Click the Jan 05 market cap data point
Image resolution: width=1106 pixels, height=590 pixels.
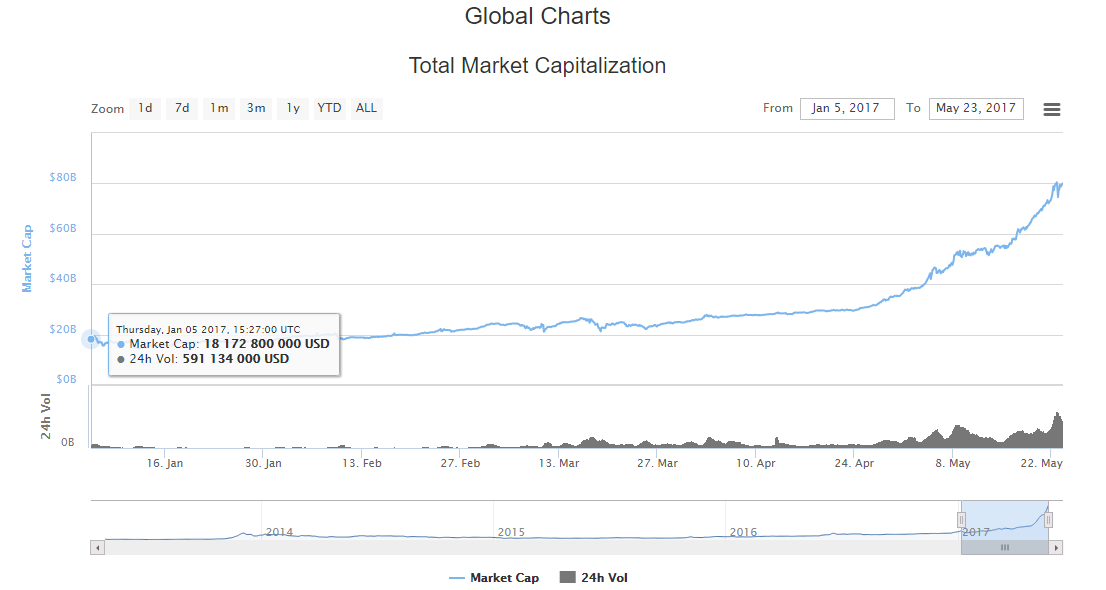(x=91, y=339)
